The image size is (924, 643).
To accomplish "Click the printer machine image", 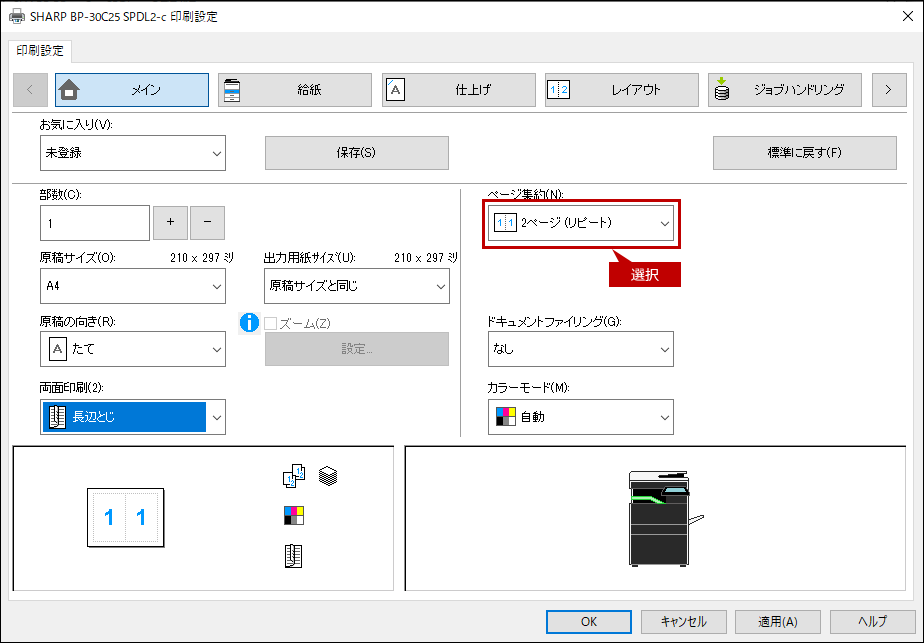I will coord(666,519).
